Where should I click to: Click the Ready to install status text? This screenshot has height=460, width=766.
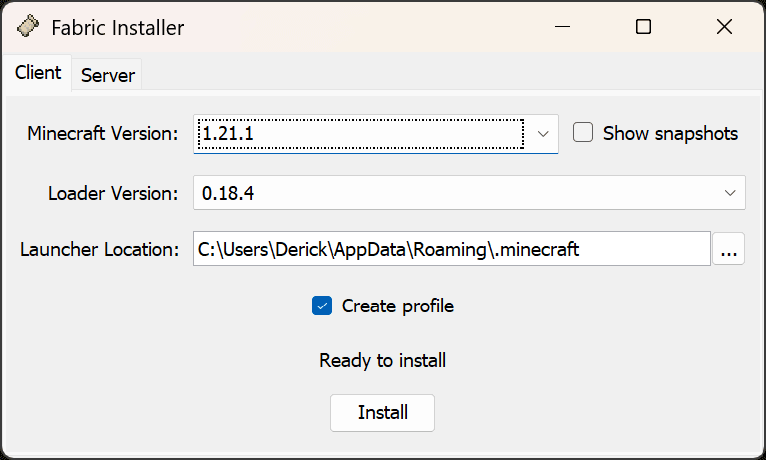[383, 360]
